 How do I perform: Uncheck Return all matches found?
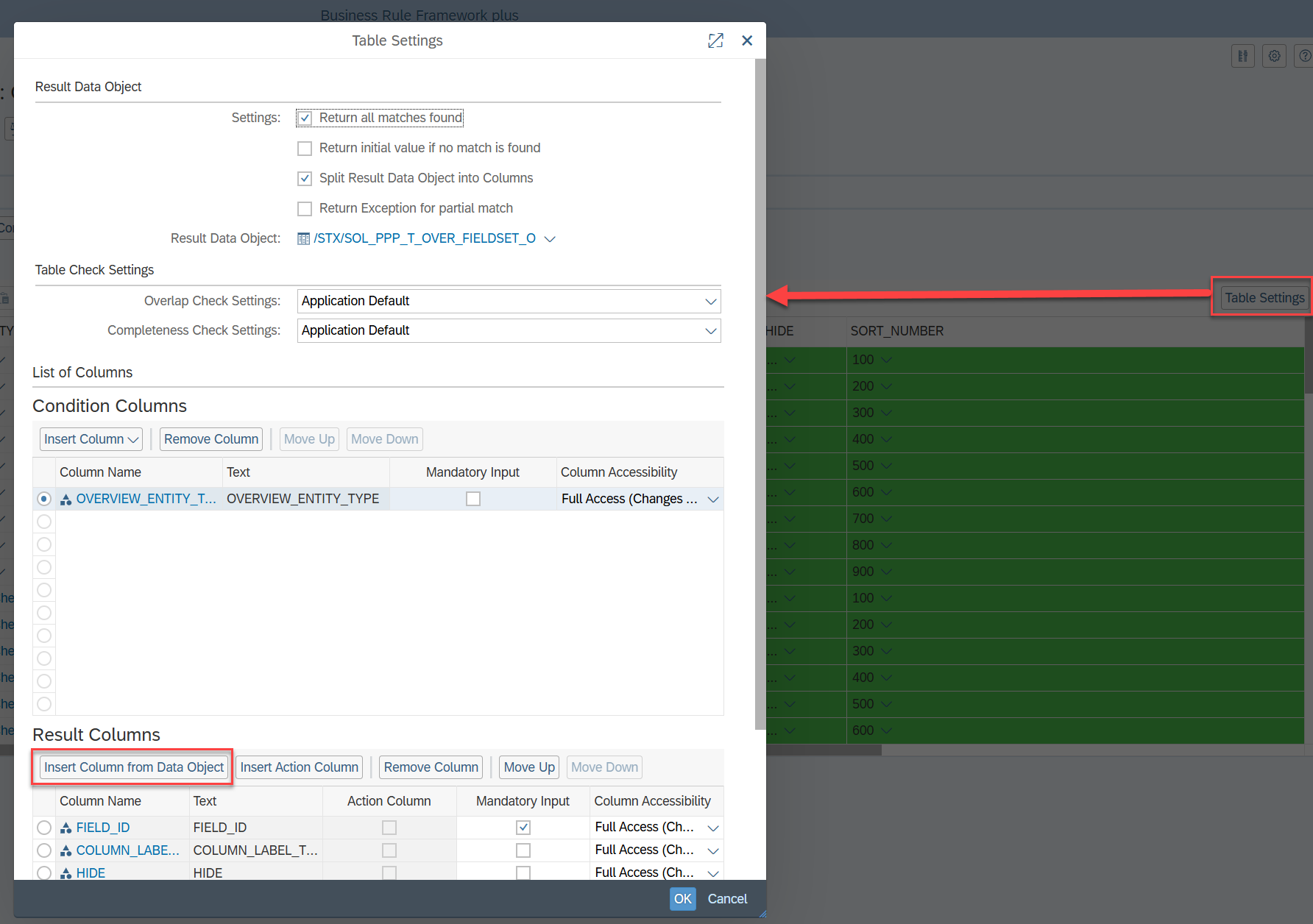[x=305, y=118]
